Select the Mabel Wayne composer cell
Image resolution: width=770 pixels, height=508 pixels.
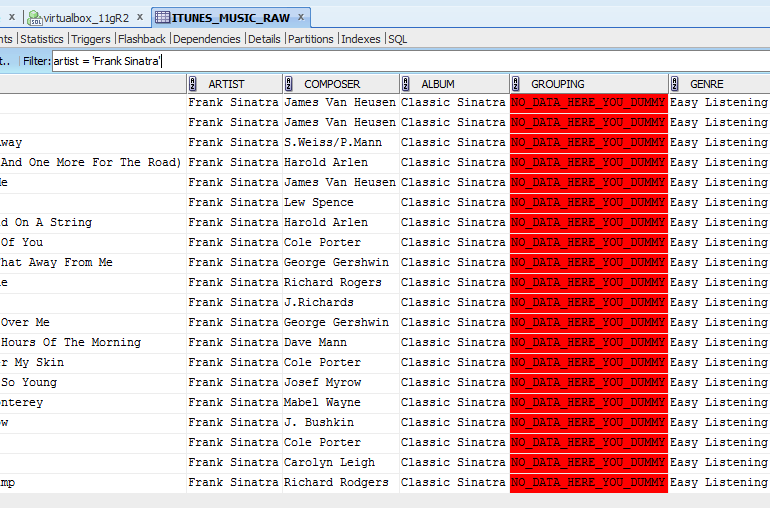pos(341,402)
